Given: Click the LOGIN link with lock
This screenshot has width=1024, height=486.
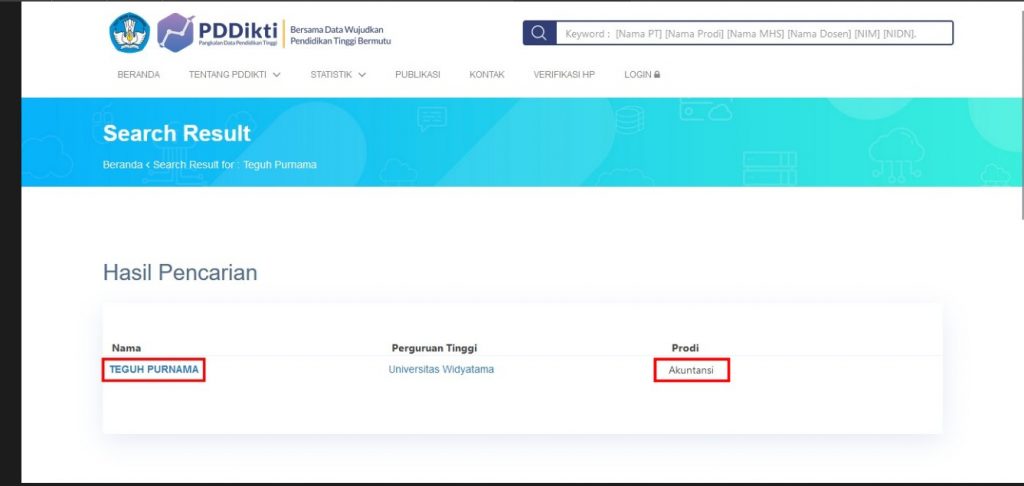Looking at the screenshot, I should 642,74.
